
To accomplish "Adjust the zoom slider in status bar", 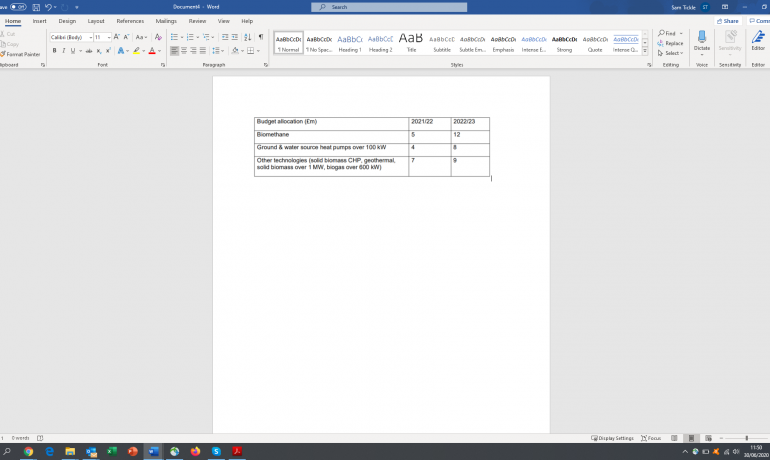I will click(747, 438).
